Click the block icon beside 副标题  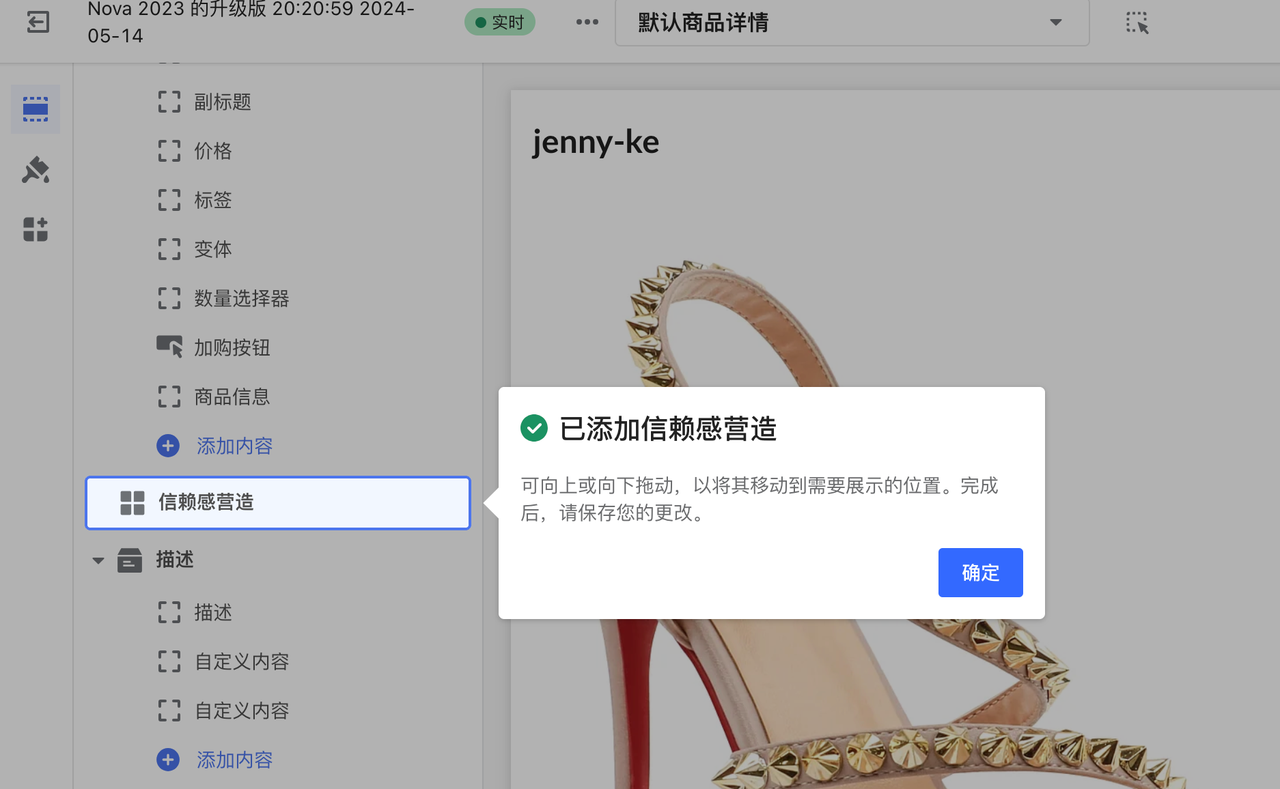(169, 102)
